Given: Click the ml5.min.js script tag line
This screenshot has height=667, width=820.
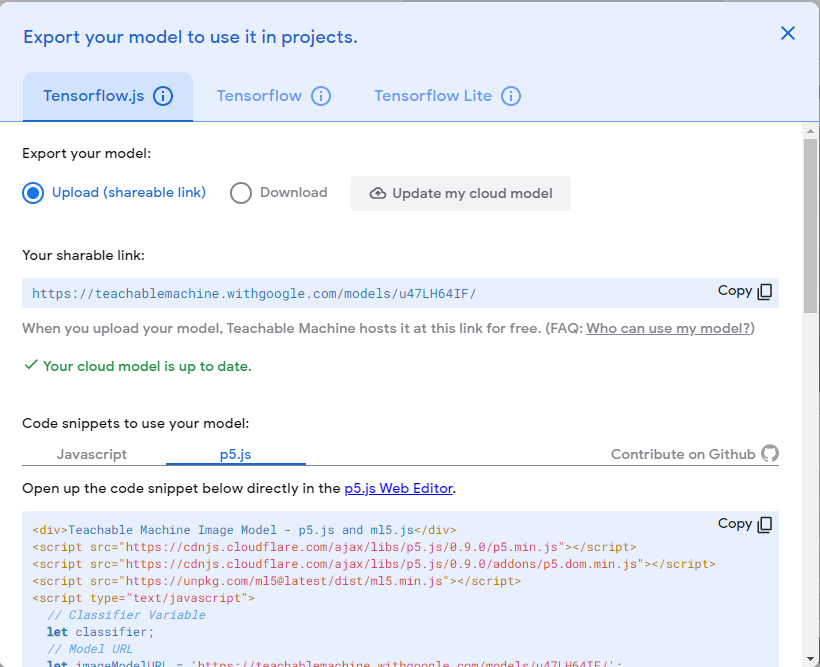Looking at the screenshot, I should [277, 581].
